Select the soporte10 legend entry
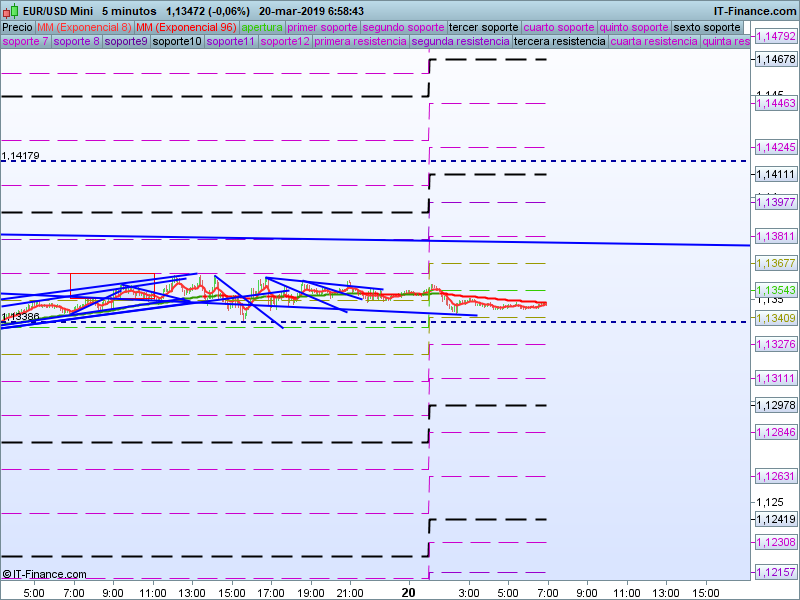 point(177,42)
